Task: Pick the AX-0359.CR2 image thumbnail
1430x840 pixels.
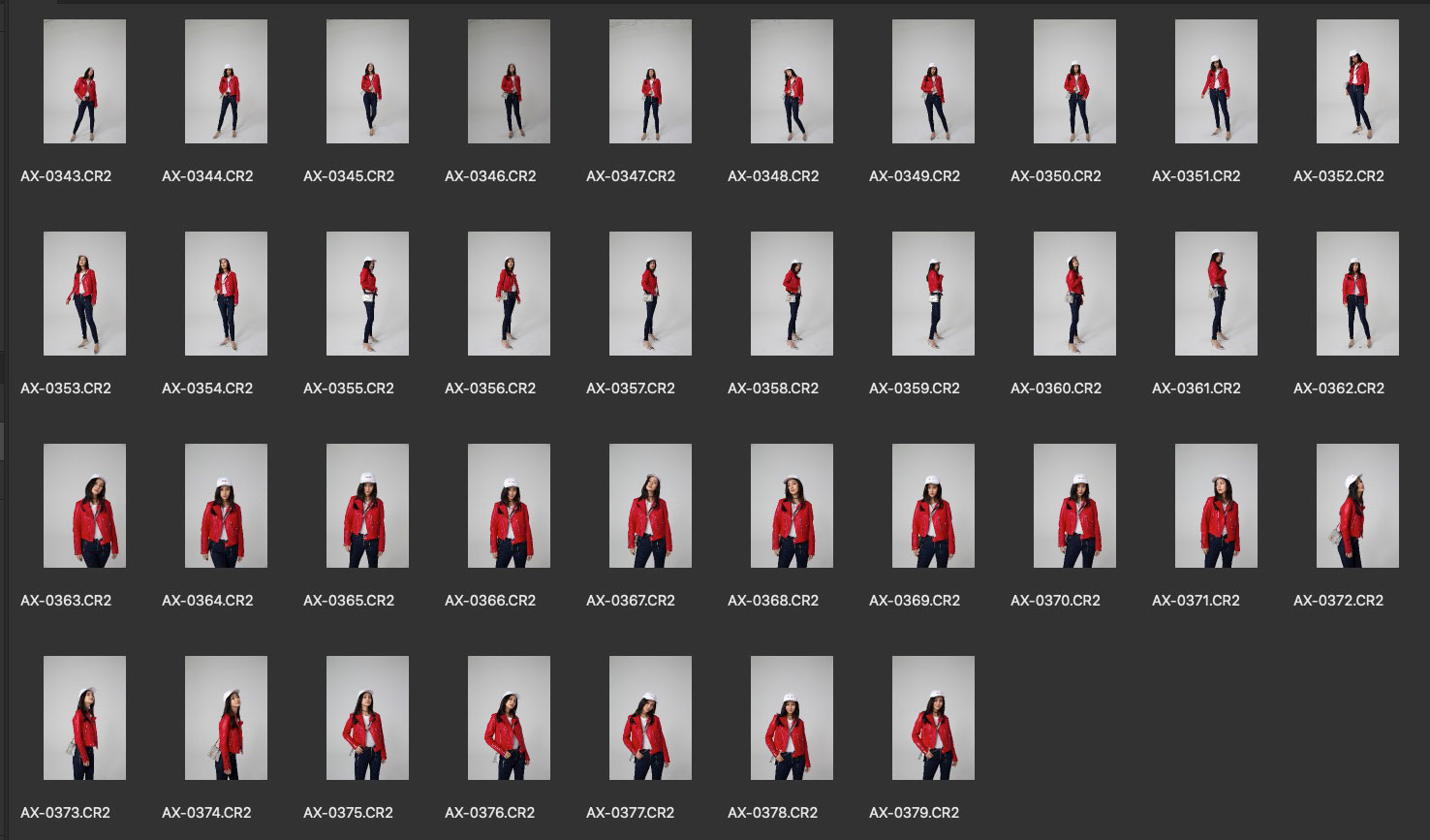Action: pos(933,294)
